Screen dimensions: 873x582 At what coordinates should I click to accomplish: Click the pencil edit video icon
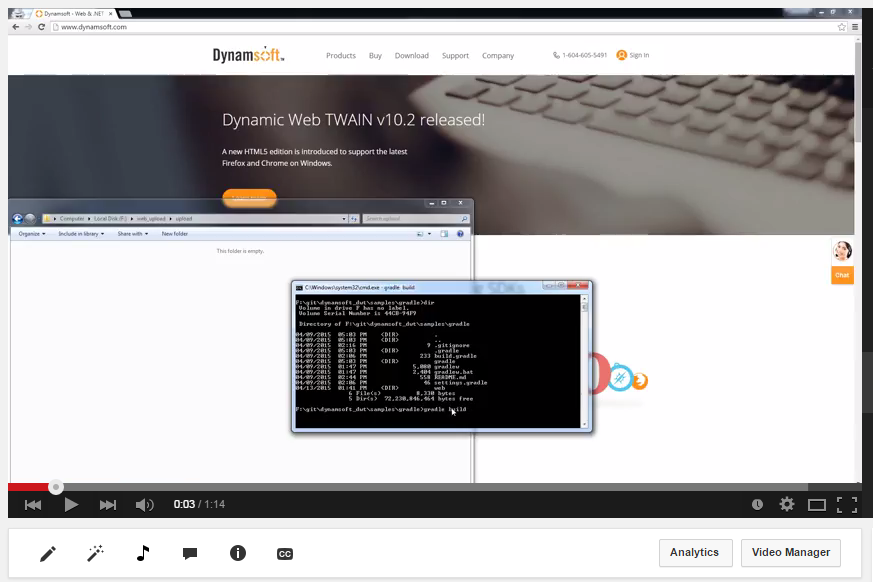[x=48, y=553]
